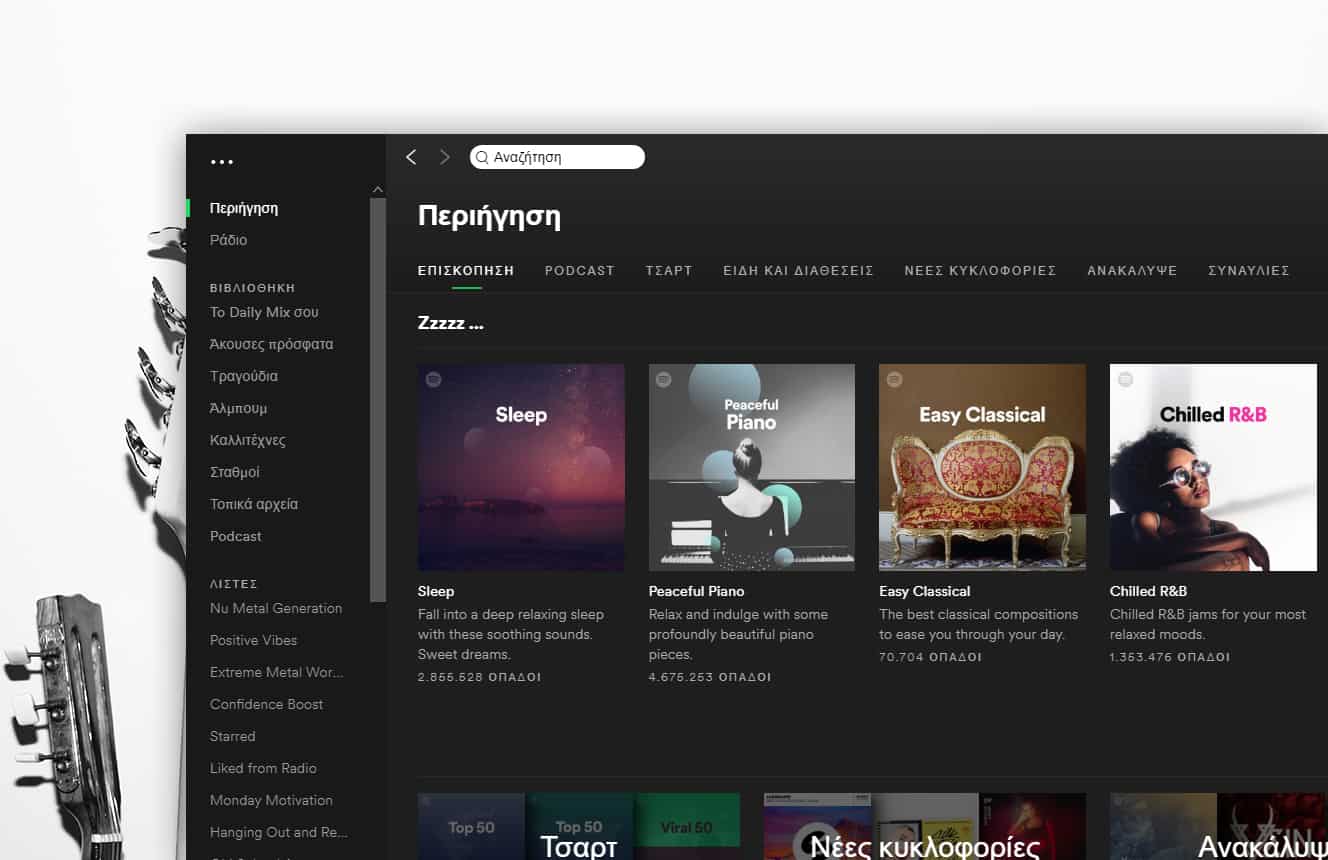Click the magnifier icon in search box
The width and height of the screenshot is (1328, 860).
pyautogui.click(x=482, y=157)
